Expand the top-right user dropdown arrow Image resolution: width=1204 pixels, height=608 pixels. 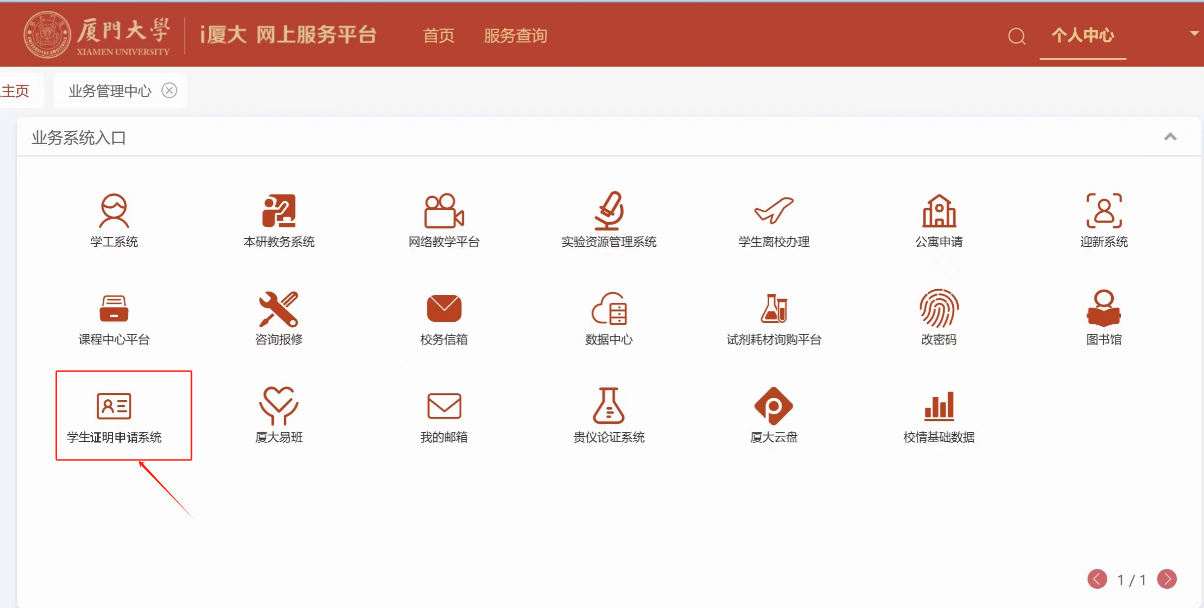click(x=1193, y=33)
